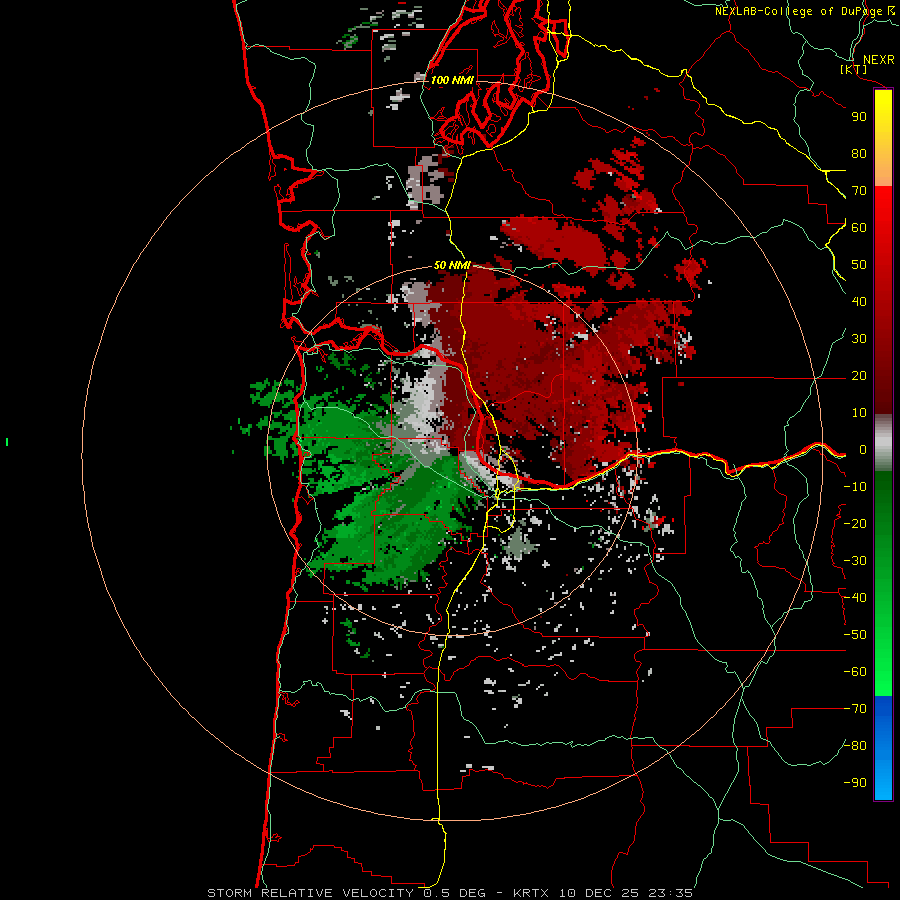Click the 90 value on the velocity scale

(859, 117)
